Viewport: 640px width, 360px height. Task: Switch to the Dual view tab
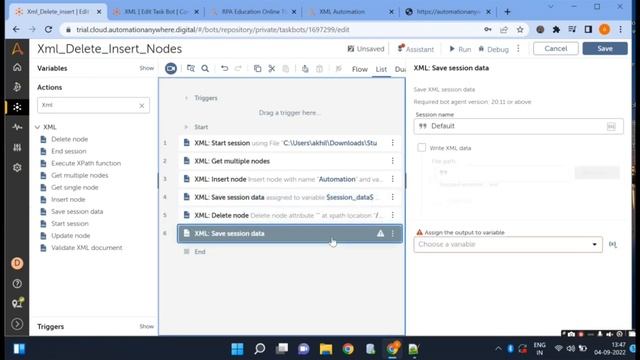(x=400, y=69)
